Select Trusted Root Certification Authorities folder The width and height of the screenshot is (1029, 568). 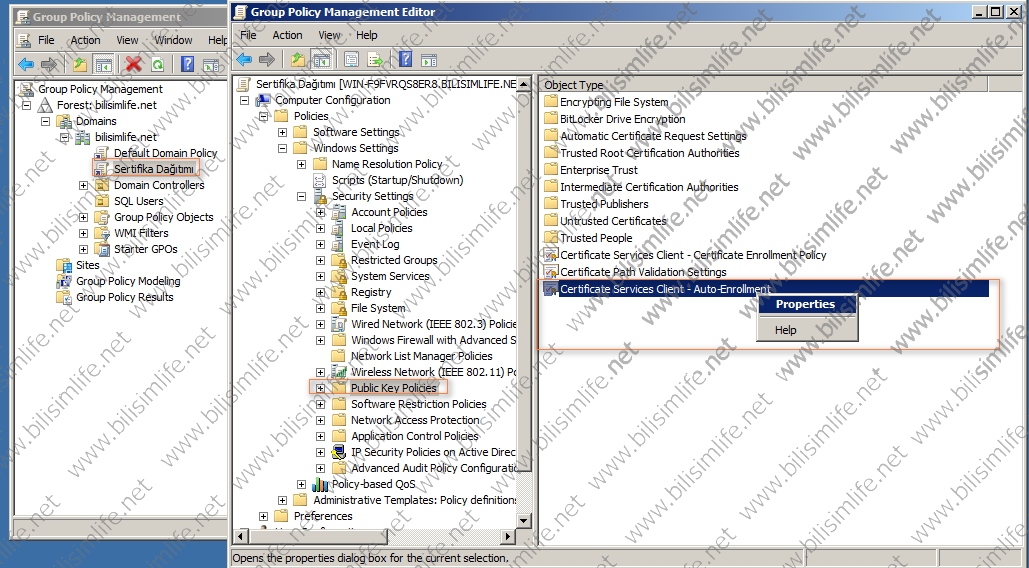pos(642,153)
